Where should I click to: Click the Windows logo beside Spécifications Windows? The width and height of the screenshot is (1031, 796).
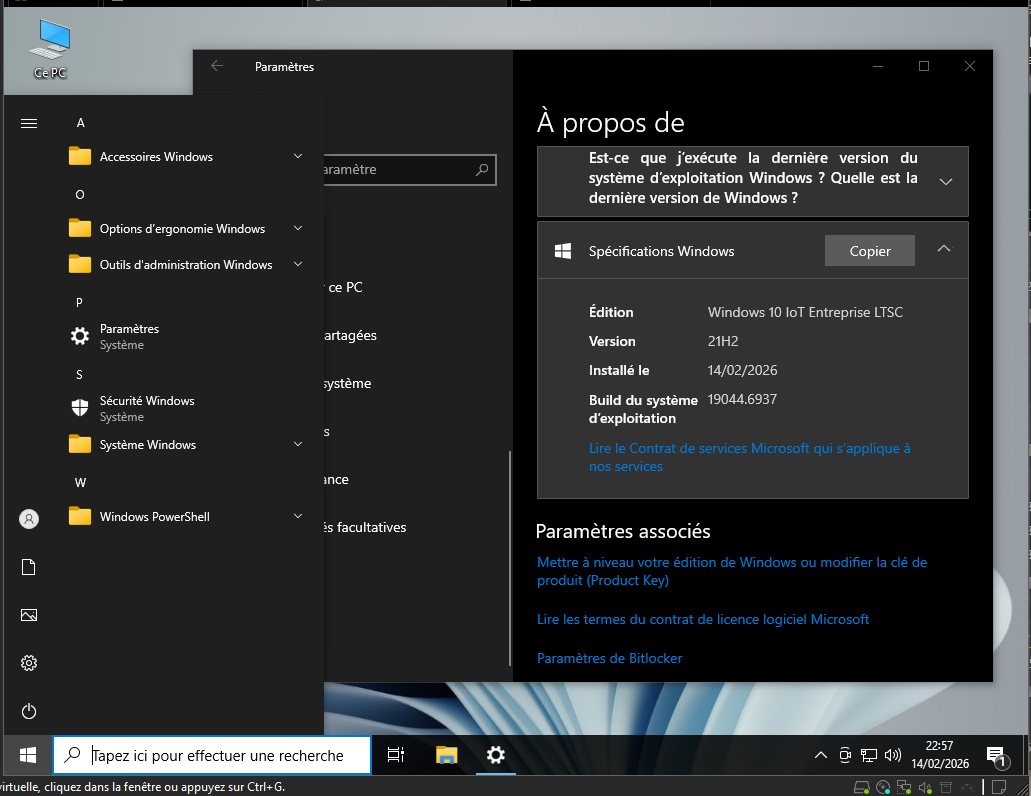click(563, 251)
